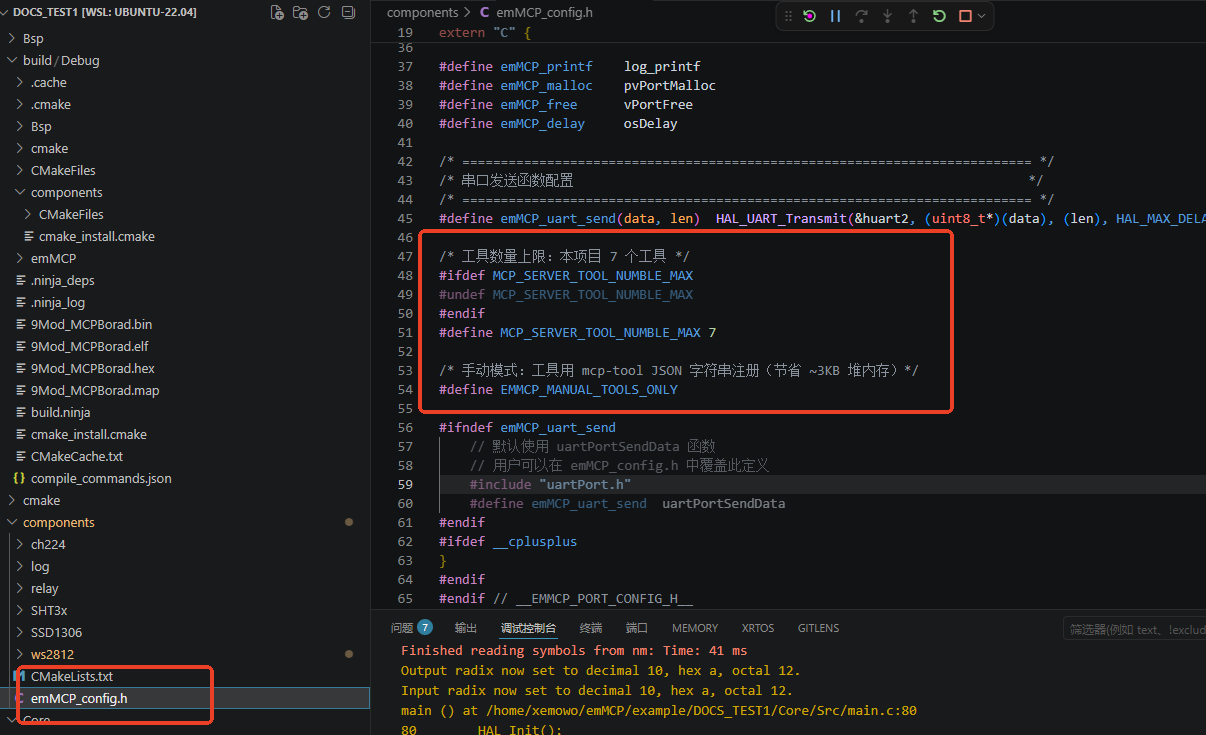Screen dimensions: 1206x735
Task: Open the XRTOS panel tab
Action: tap(758, 628)
